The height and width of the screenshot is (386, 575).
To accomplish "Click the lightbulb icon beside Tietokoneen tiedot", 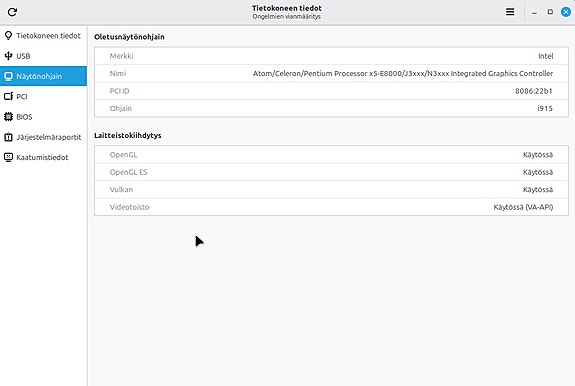I will pyautogui.click(x=8, y=36).
